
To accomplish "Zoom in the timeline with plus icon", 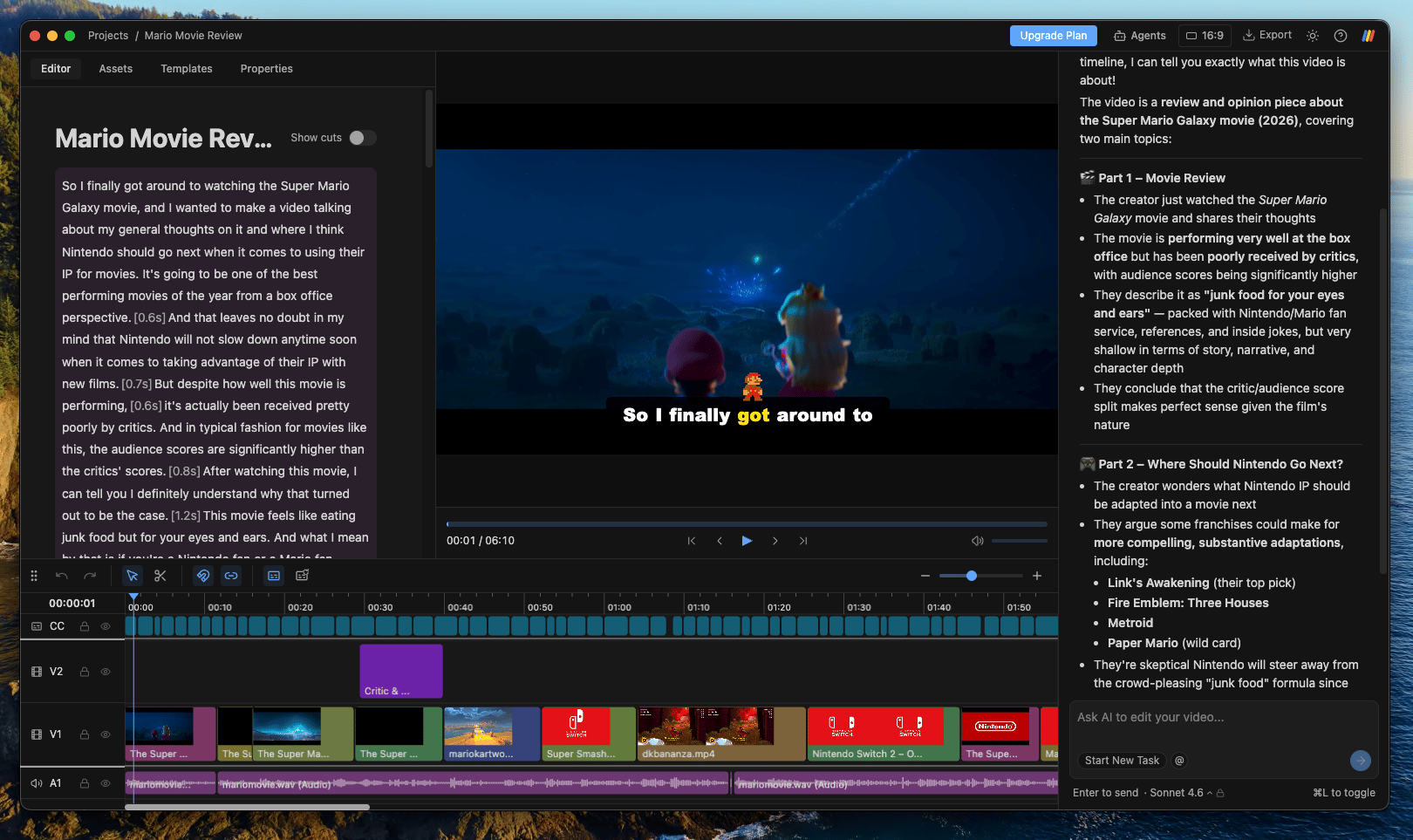I will click(1037, 576).
